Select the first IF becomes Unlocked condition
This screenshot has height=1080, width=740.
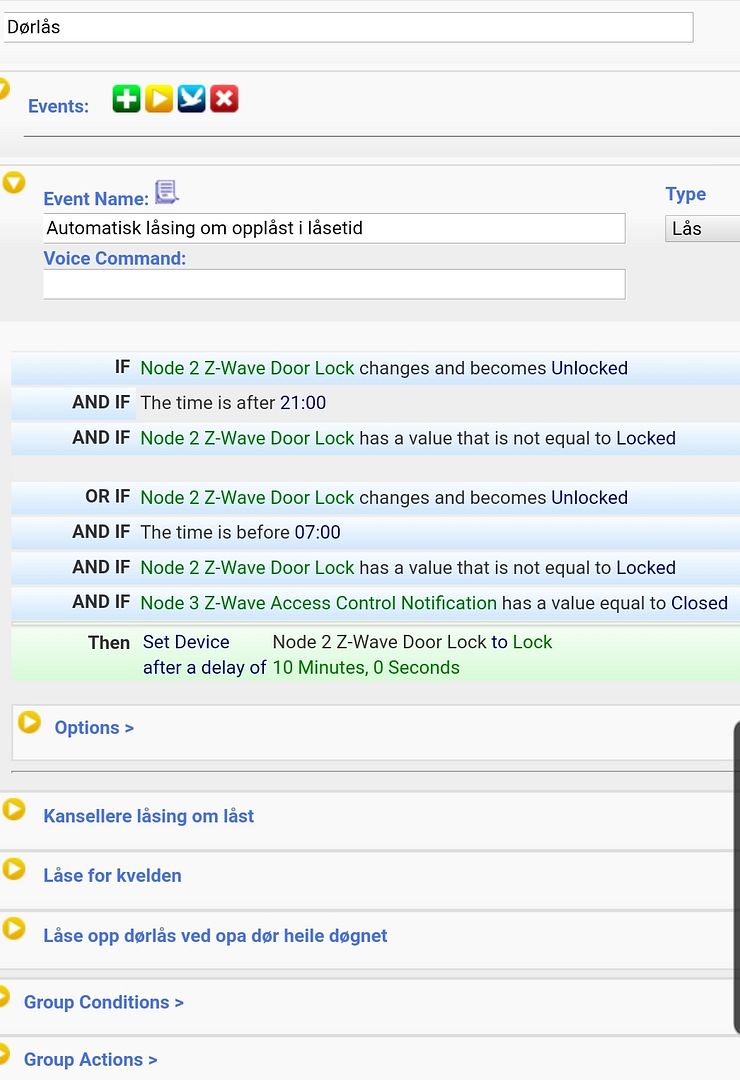pos(376,368)
